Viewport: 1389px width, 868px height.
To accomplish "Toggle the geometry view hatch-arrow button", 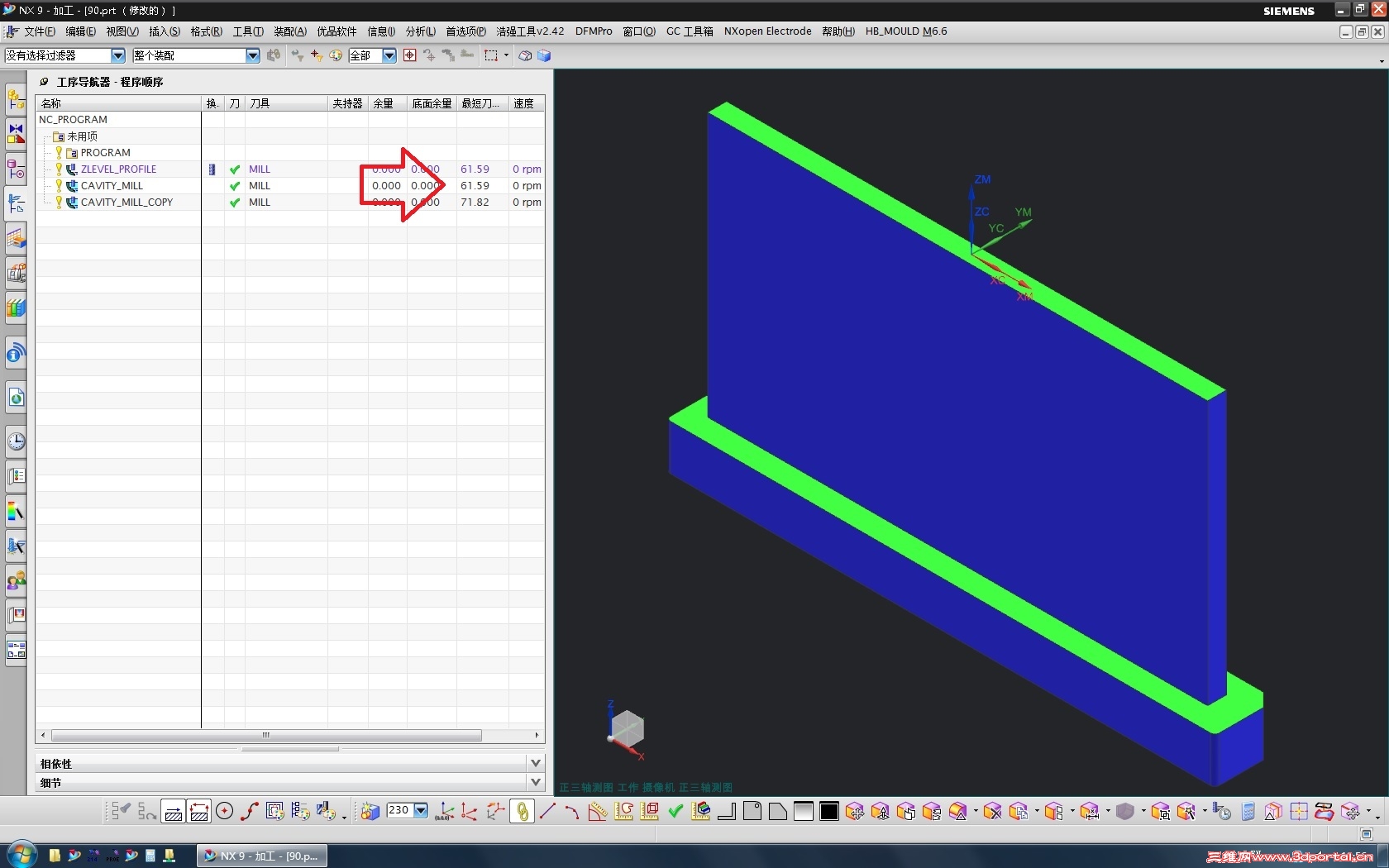I will tap(174, 811).
